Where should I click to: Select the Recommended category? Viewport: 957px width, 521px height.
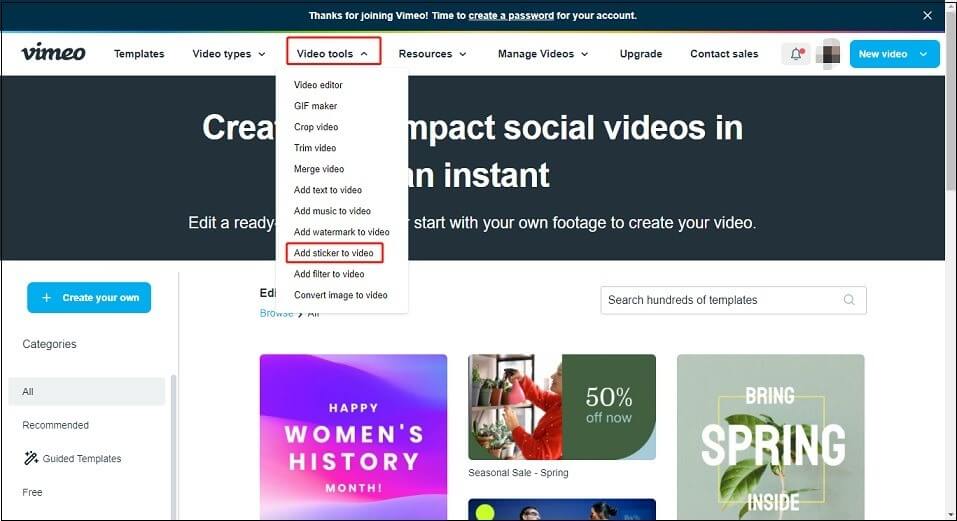[56, 425]
